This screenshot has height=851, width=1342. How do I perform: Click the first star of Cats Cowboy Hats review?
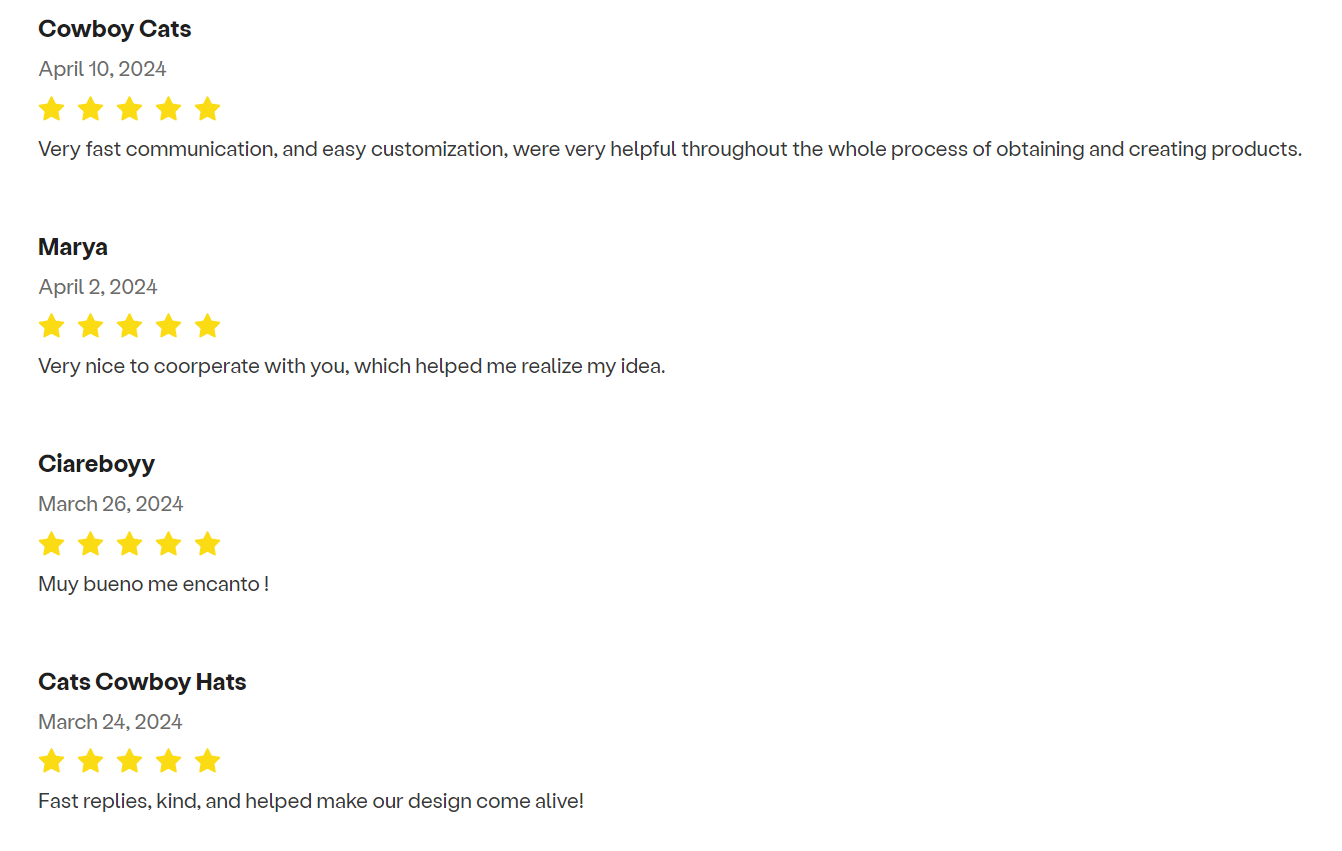tap(51, 761)
